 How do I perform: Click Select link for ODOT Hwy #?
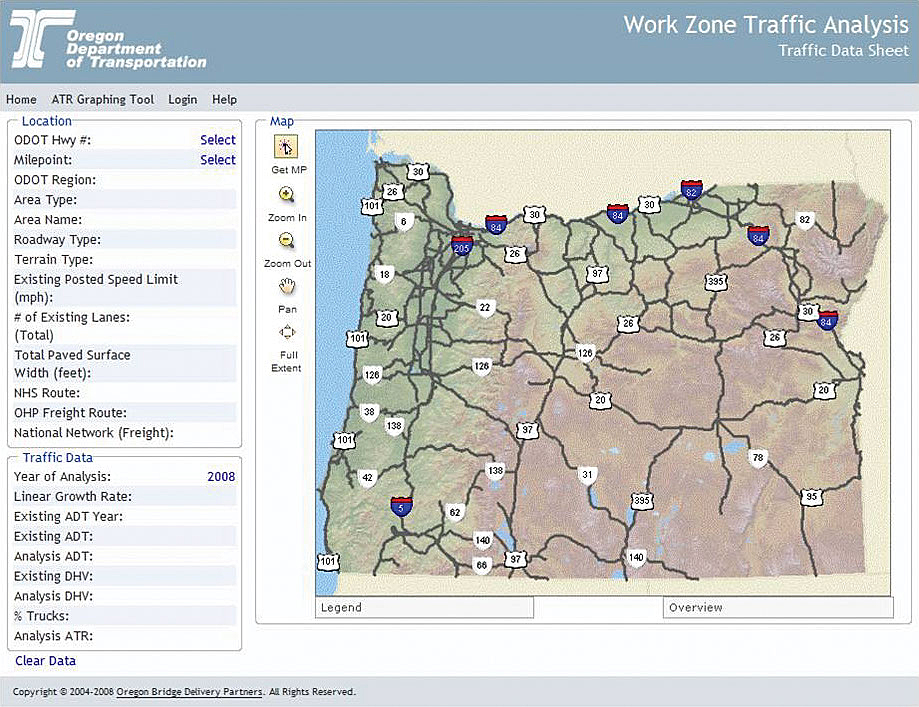[x=218, y=140]
